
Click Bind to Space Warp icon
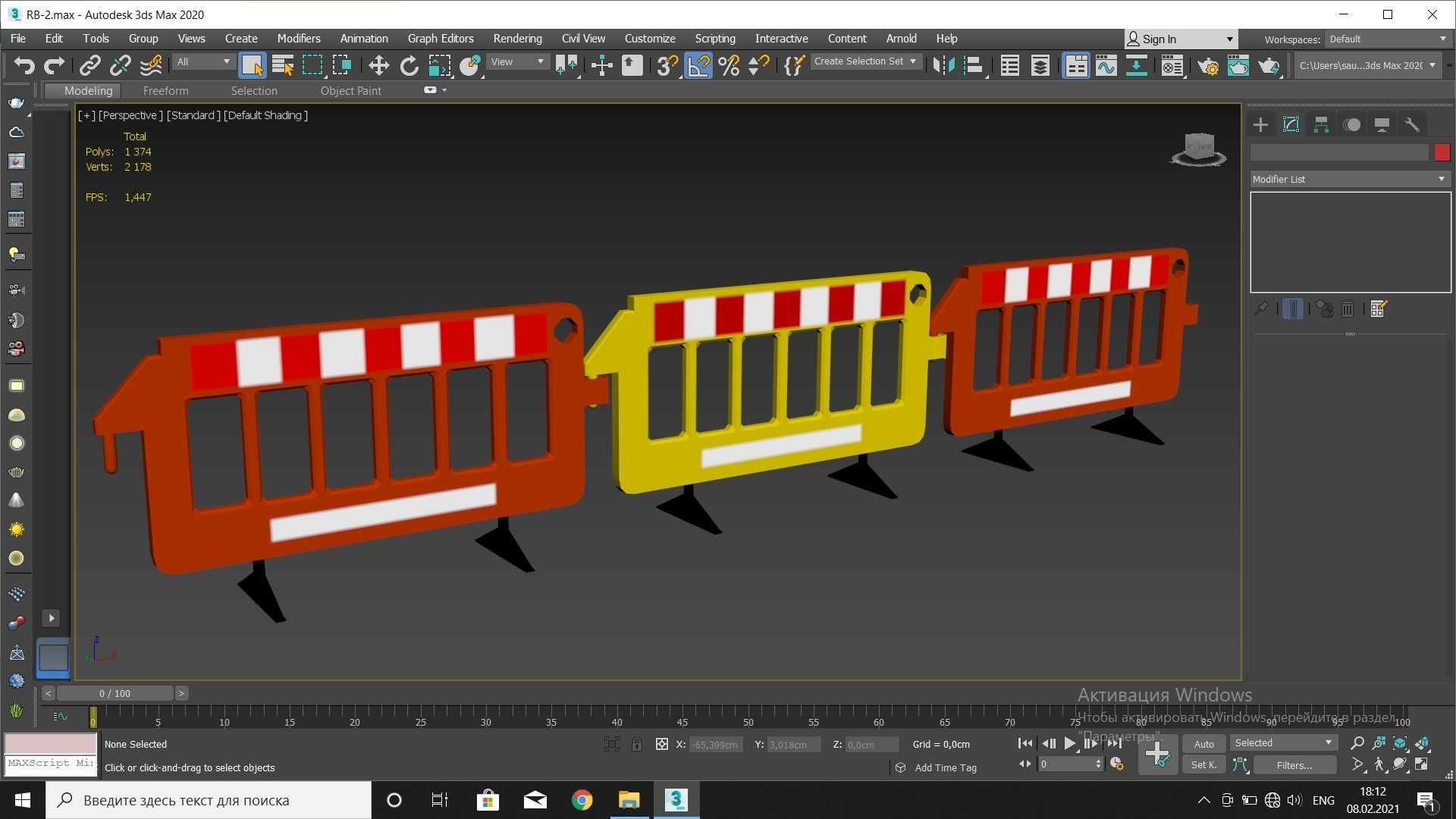[151, 66]
